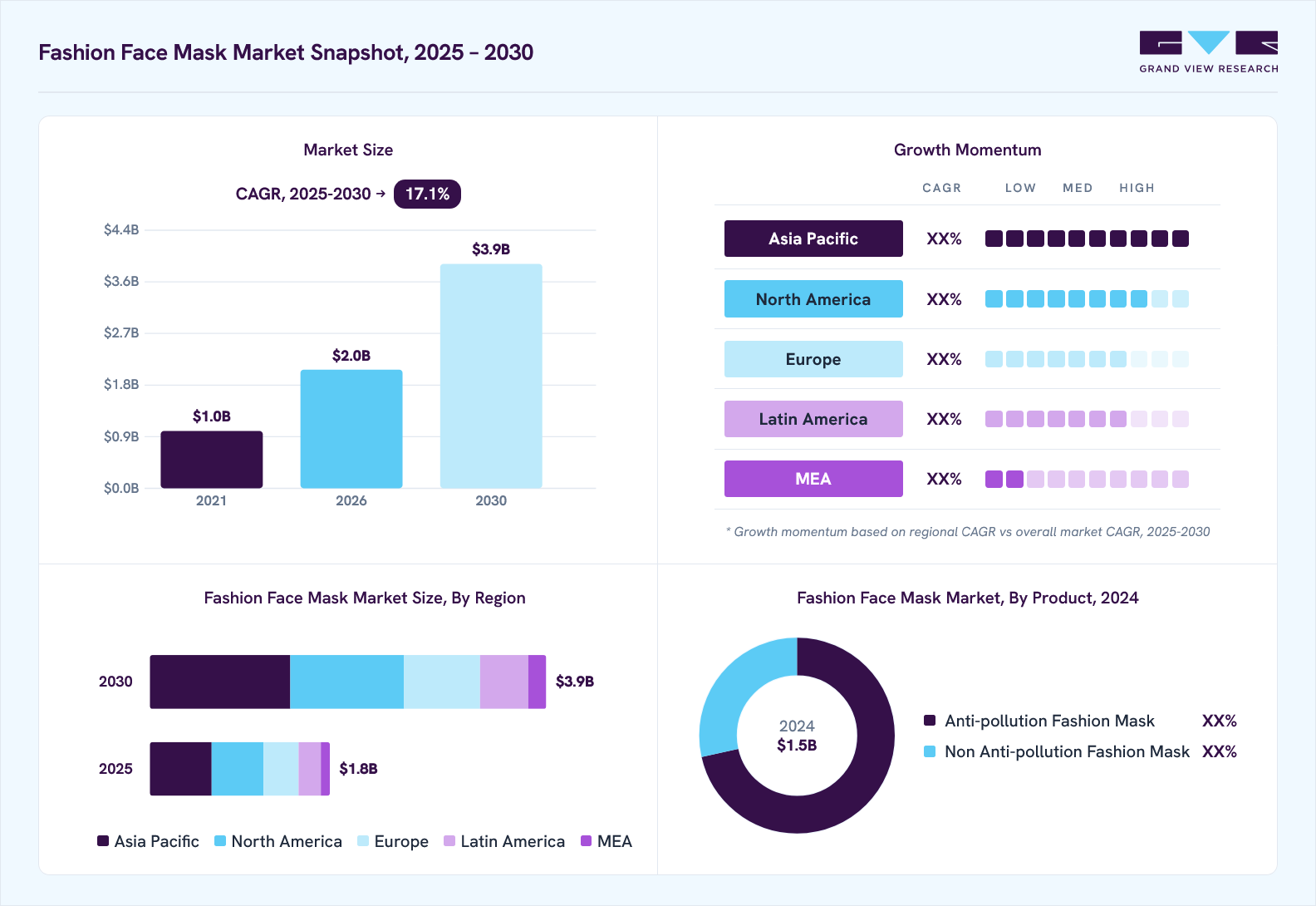1316x906 pixels.
Task: Click the Latin America label in Growth Momentum
Action: pos(813,419)
